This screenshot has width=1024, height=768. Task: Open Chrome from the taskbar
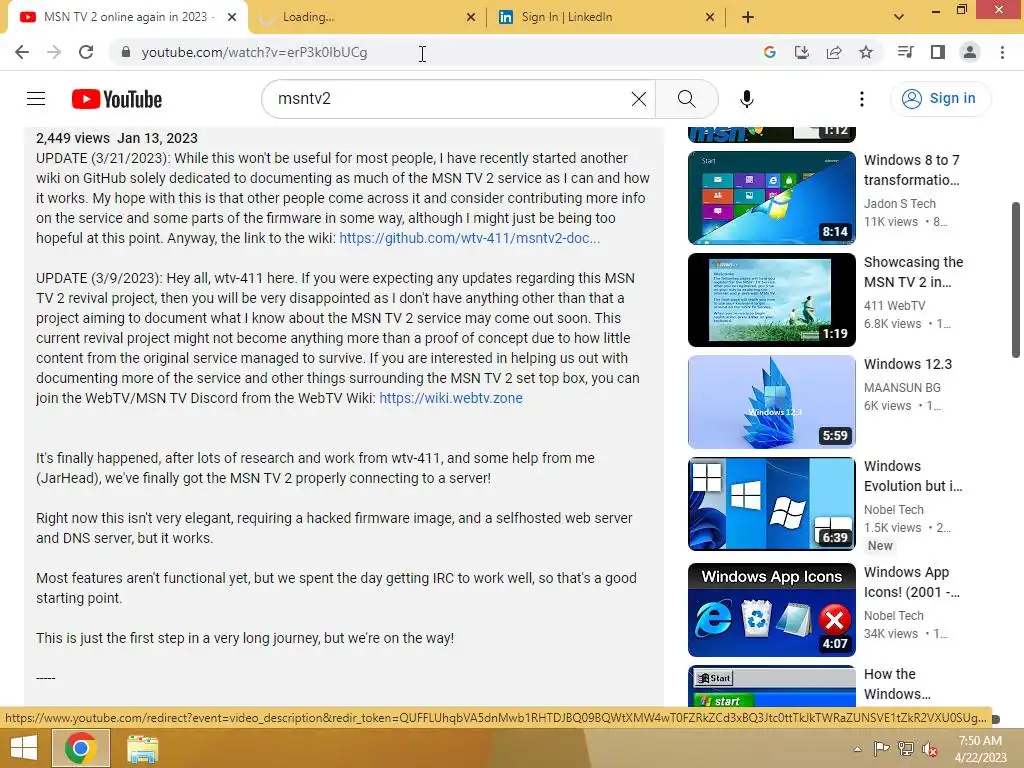(80, 748)
